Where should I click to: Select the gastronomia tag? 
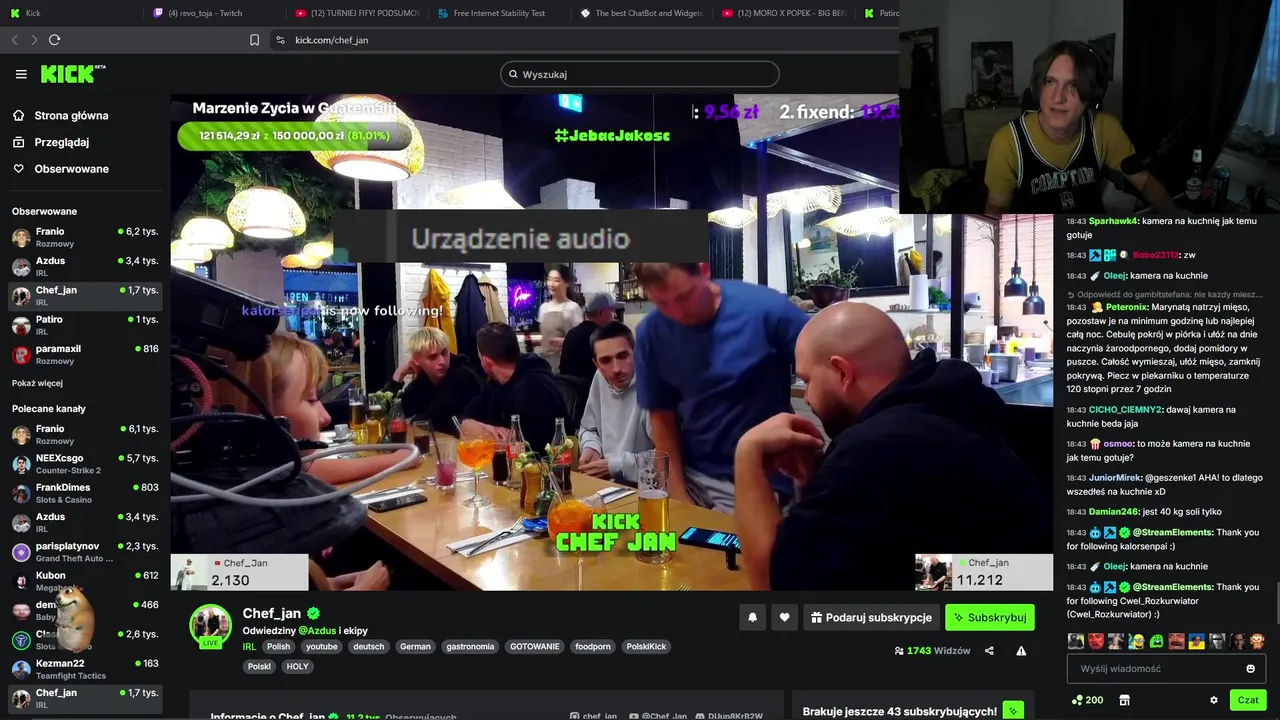[470, 647]
